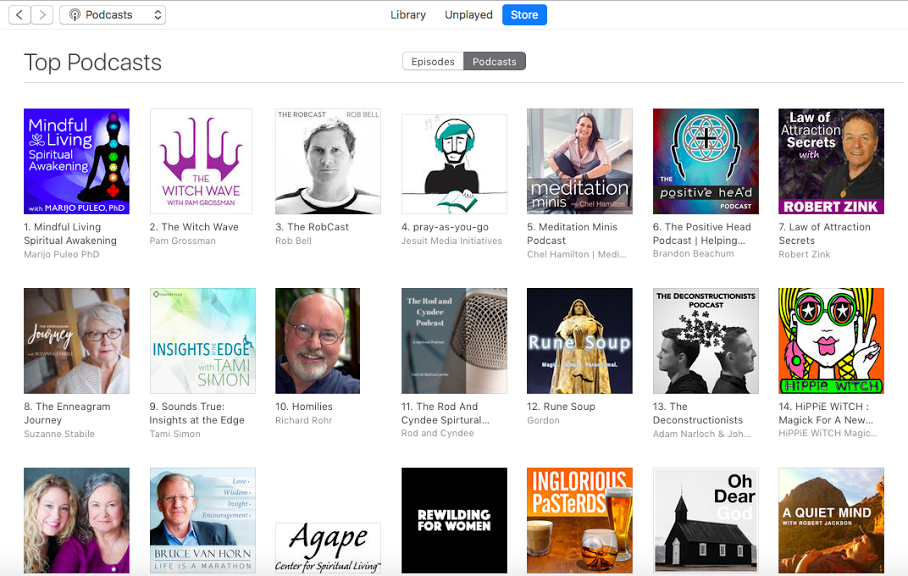This screenshot has width=908, height=576.
Task: Click title '7. Law of Attraction Secrets'
Action: coord(824,234)
